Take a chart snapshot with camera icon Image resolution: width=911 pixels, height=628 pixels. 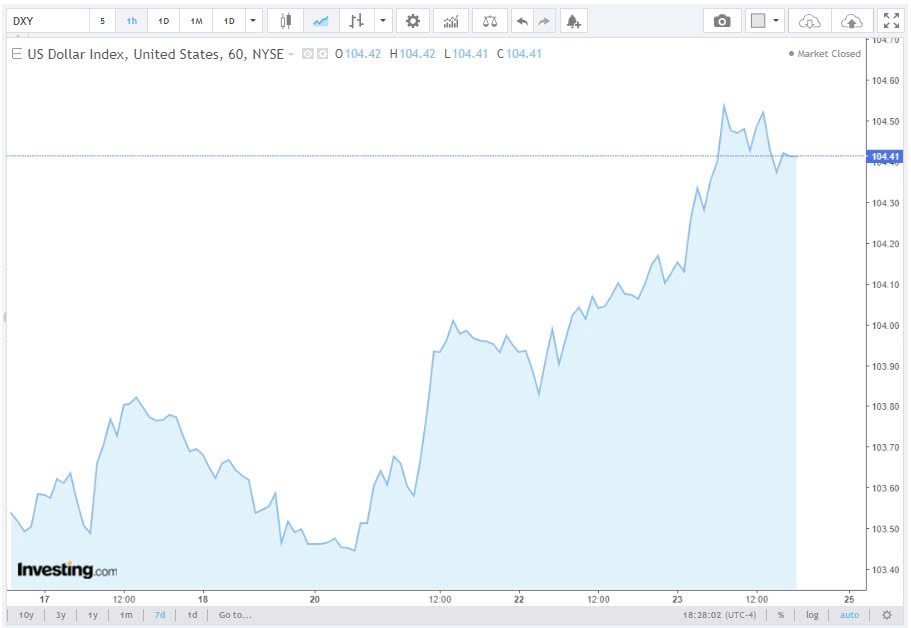click(723, 20)
